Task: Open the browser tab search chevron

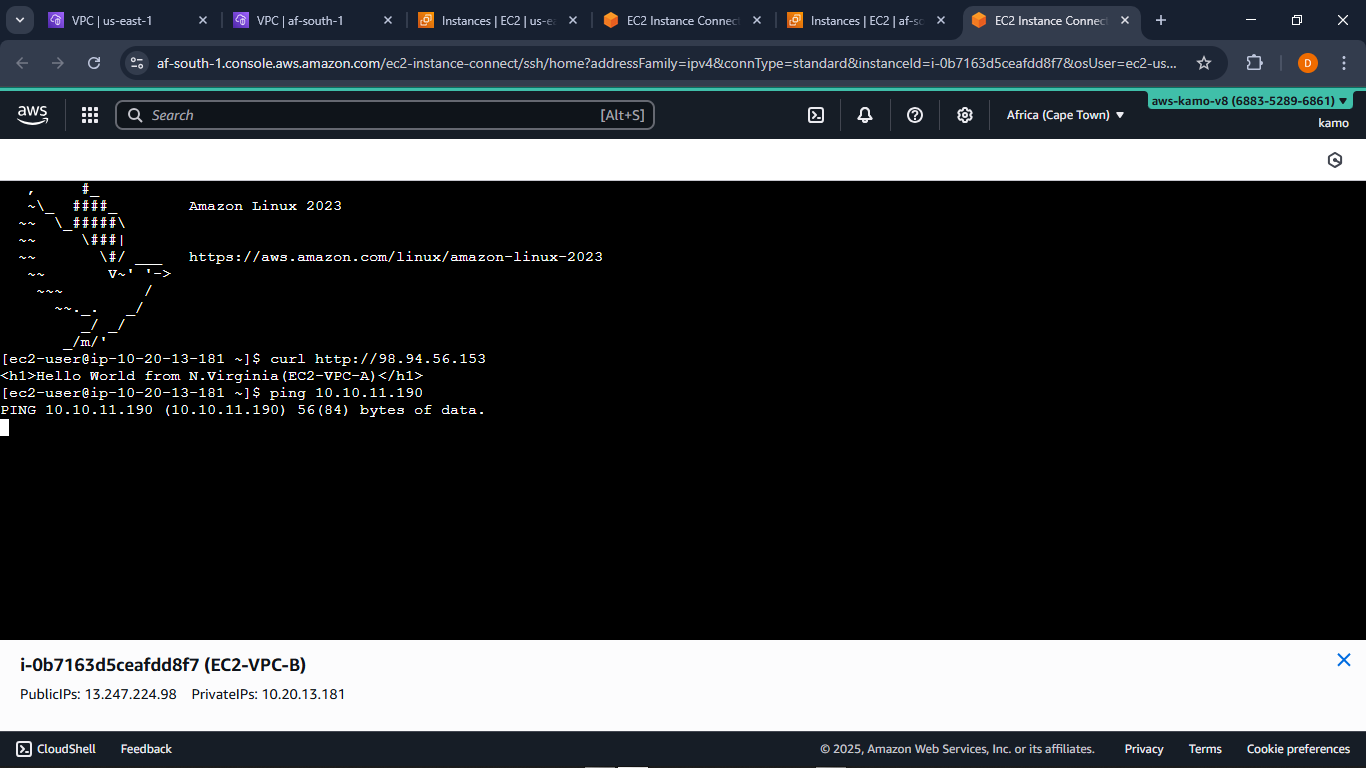Action: [19, 19]
